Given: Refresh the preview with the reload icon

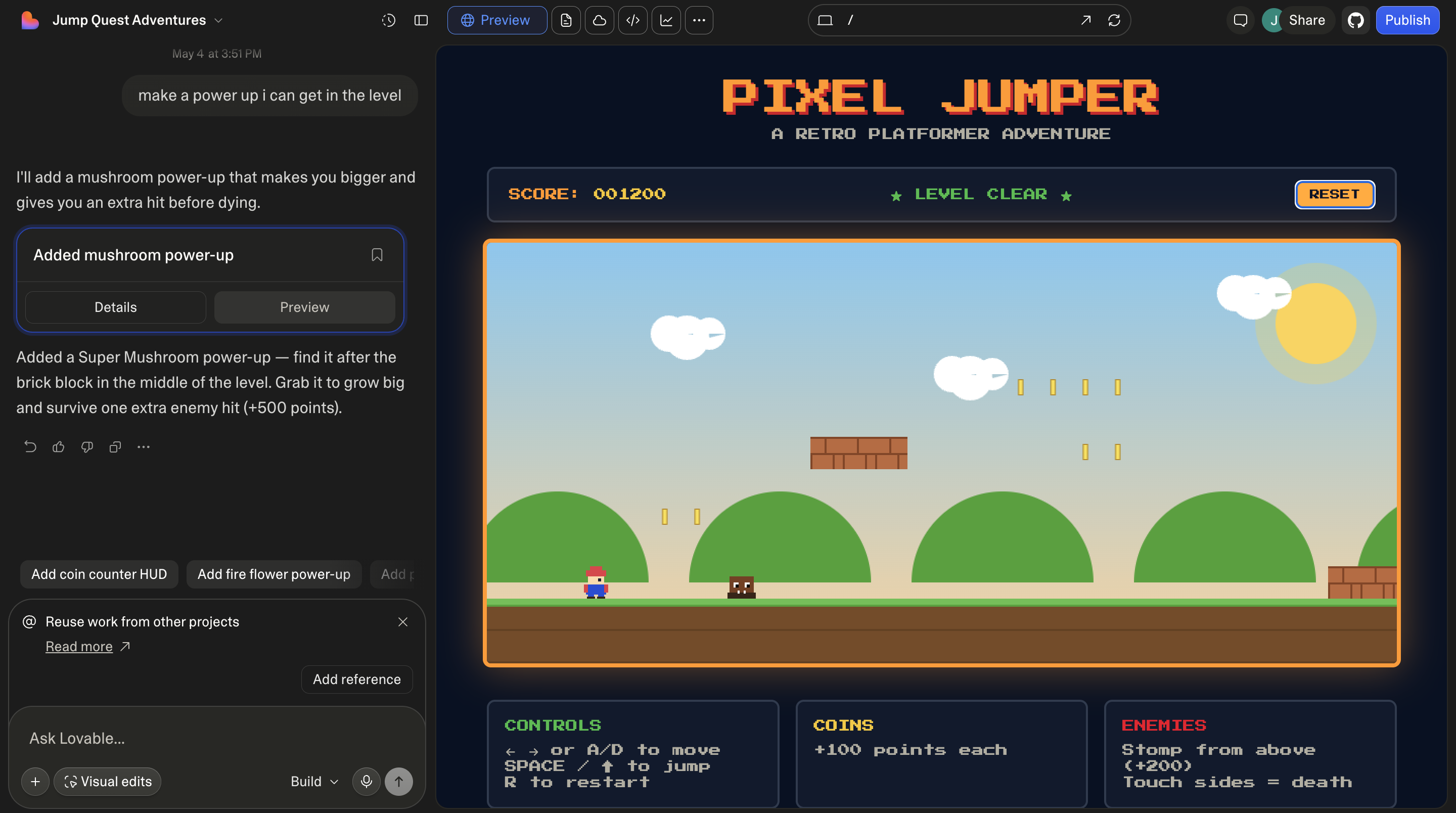Looking at the screenshot, I should 1114,20.
